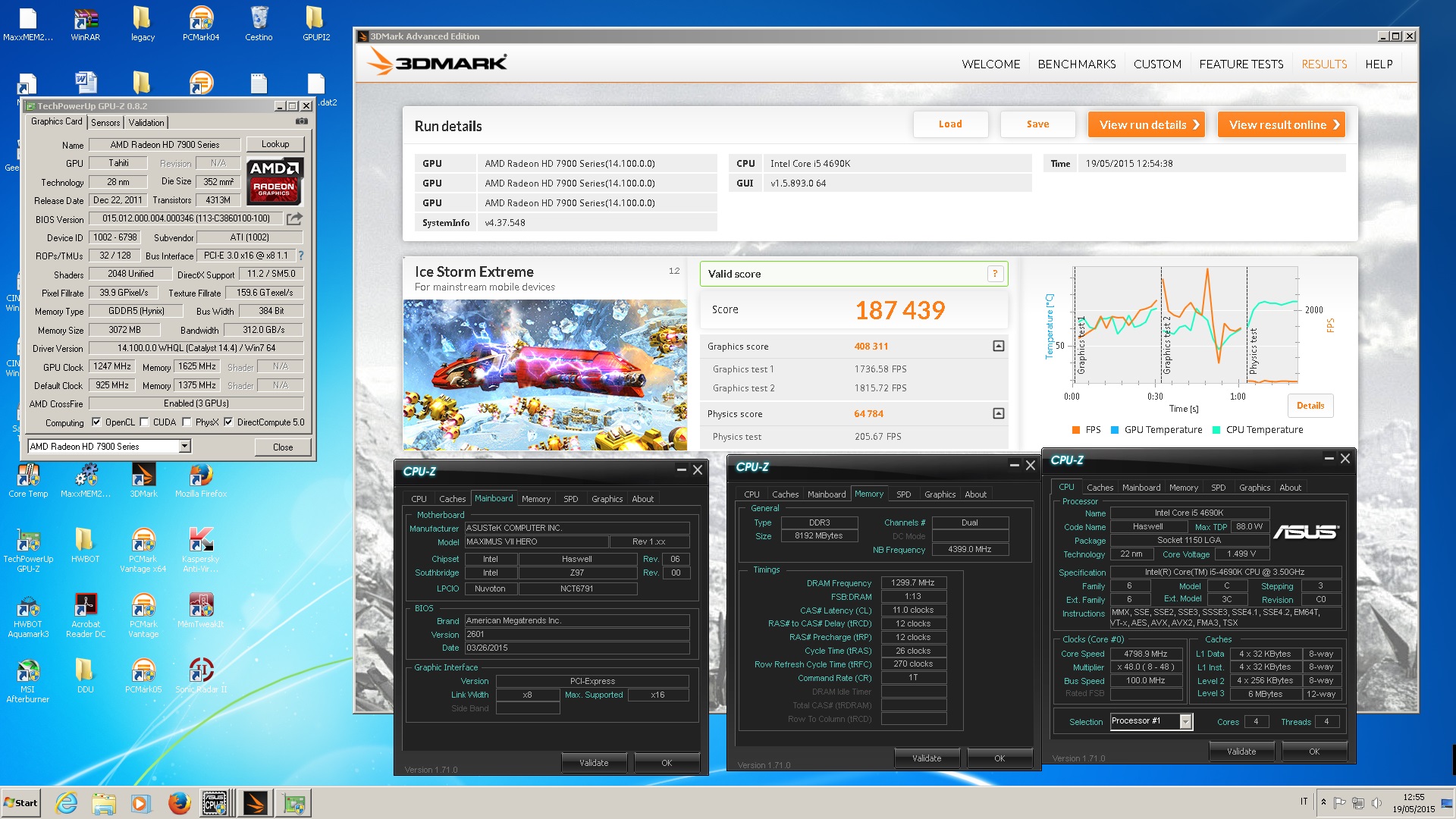Viewport: 1456px width, 819px height.
Task: Open the DDU folder on desktop
Action: click(85, 676)
